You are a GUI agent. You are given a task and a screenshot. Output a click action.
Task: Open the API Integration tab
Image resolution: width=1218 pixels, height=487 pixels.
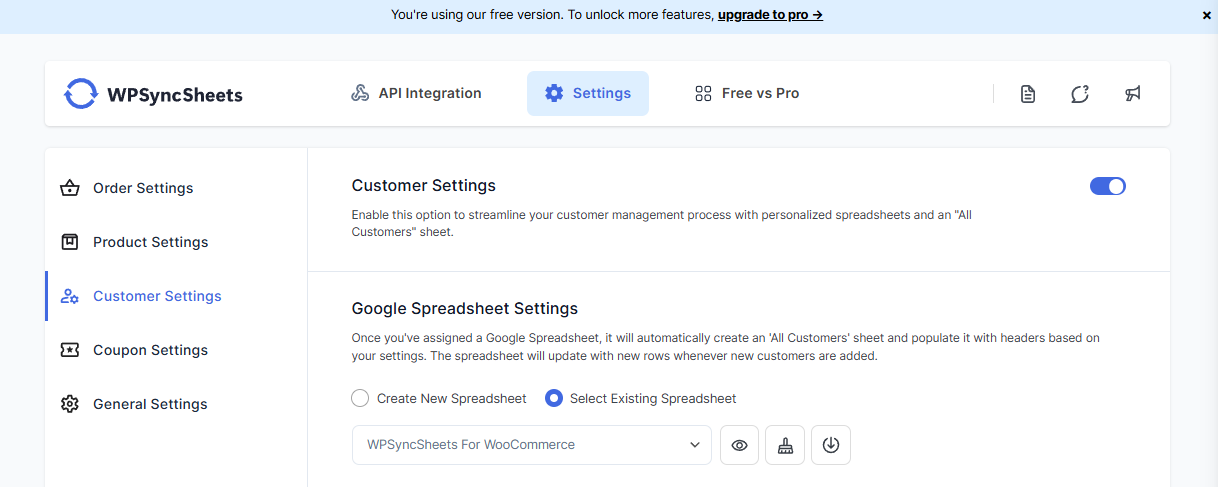coord(416,93)
